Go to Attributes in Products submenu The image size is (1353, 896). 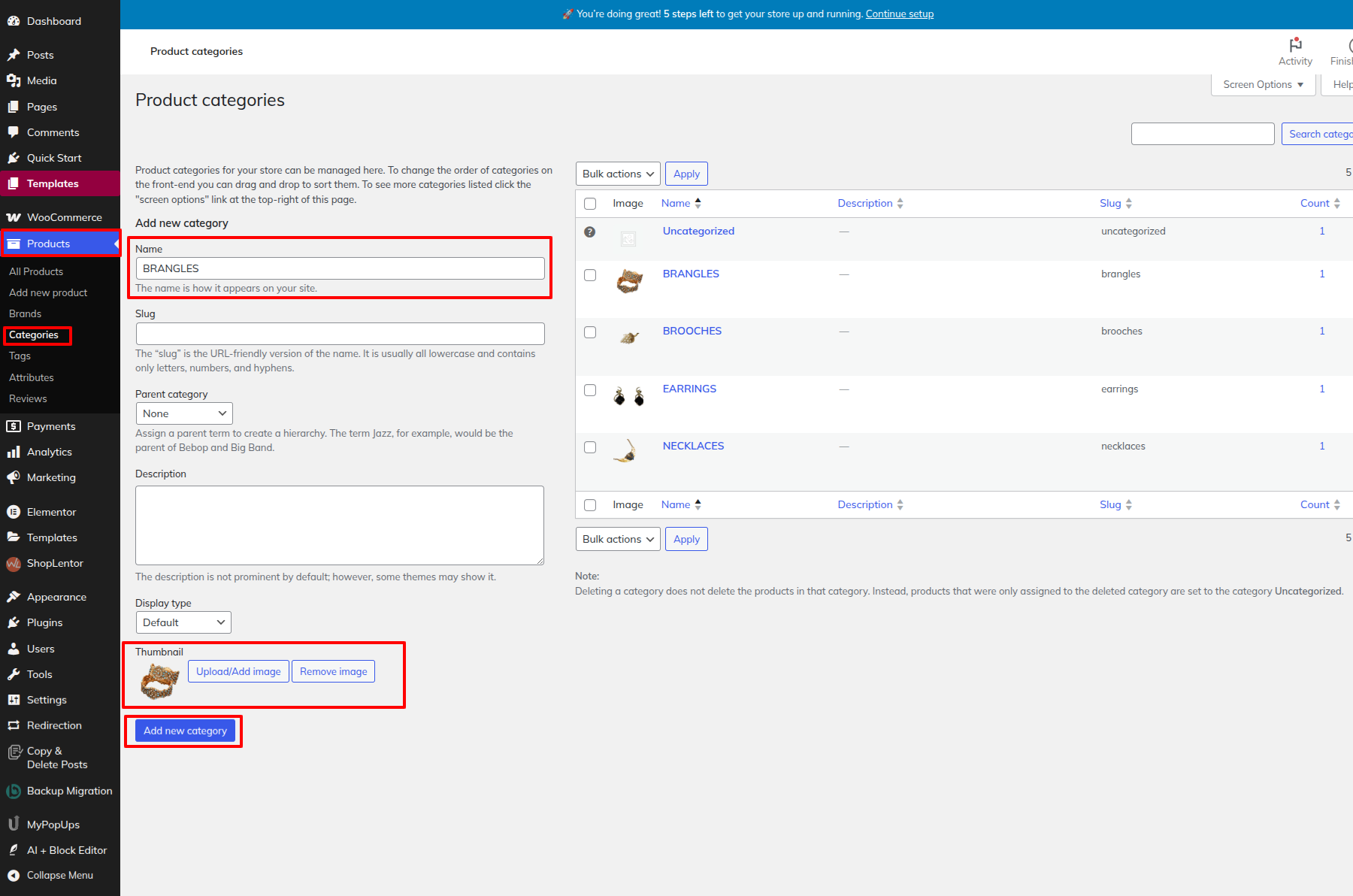pos(32,377)
